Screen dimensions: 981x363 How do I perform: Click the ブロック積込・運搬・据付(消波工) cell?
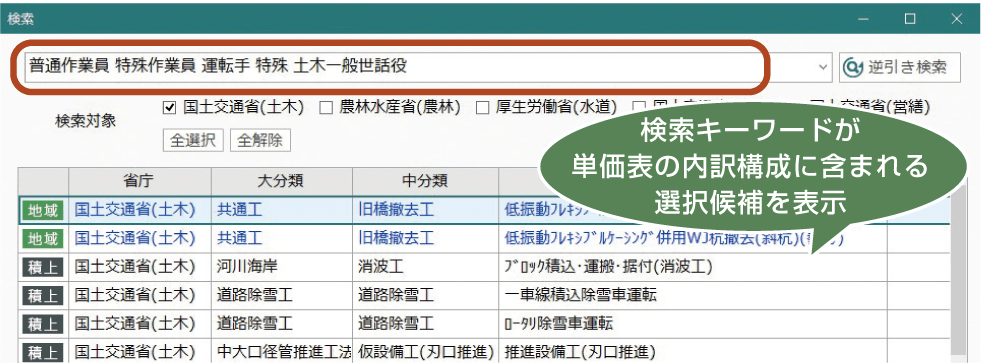693,267
